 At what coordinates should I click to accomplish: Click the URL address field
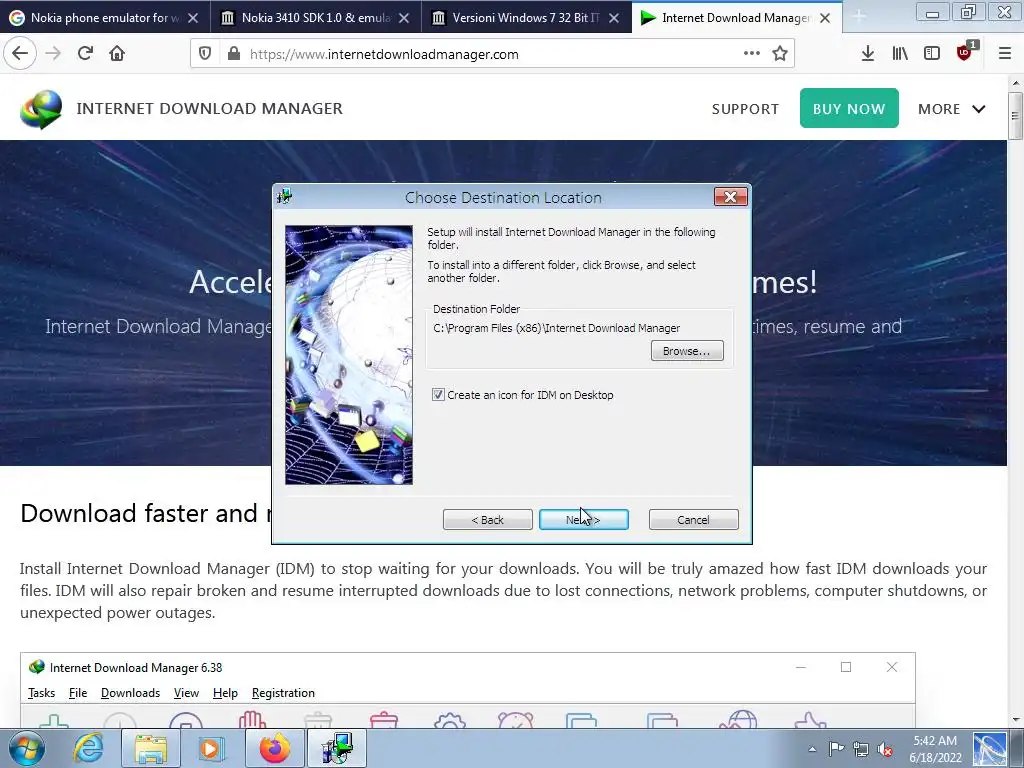[493, 54]
